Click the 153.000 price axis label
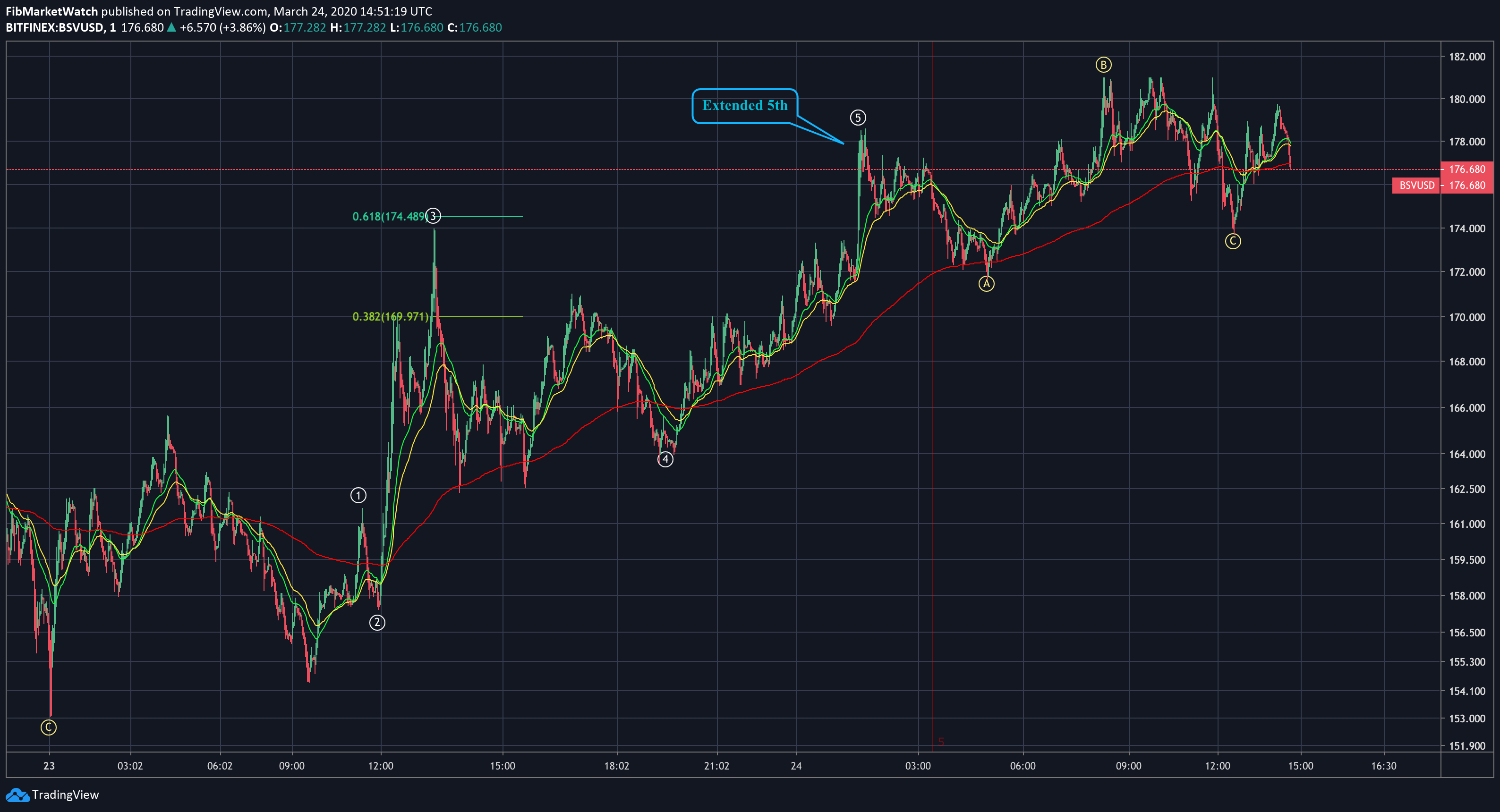This screenshot has width=1500, height=812. click(1467, 718)
